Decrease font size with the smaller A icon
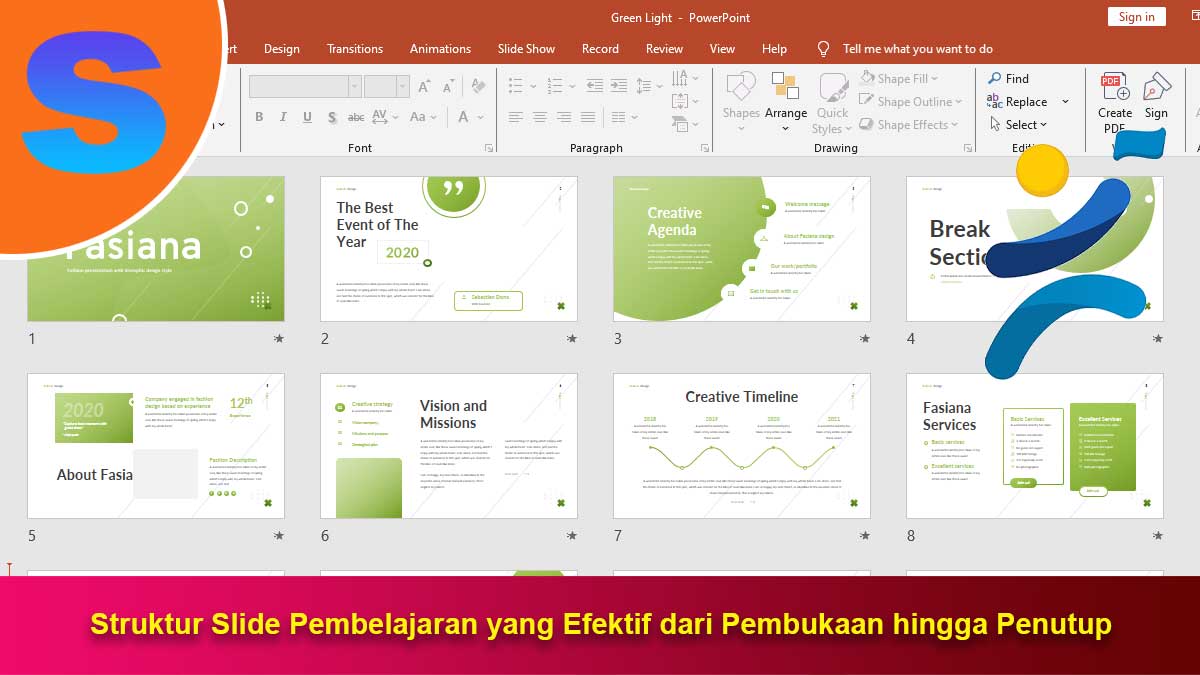The image size is (1200, 675). coord(447,86)
